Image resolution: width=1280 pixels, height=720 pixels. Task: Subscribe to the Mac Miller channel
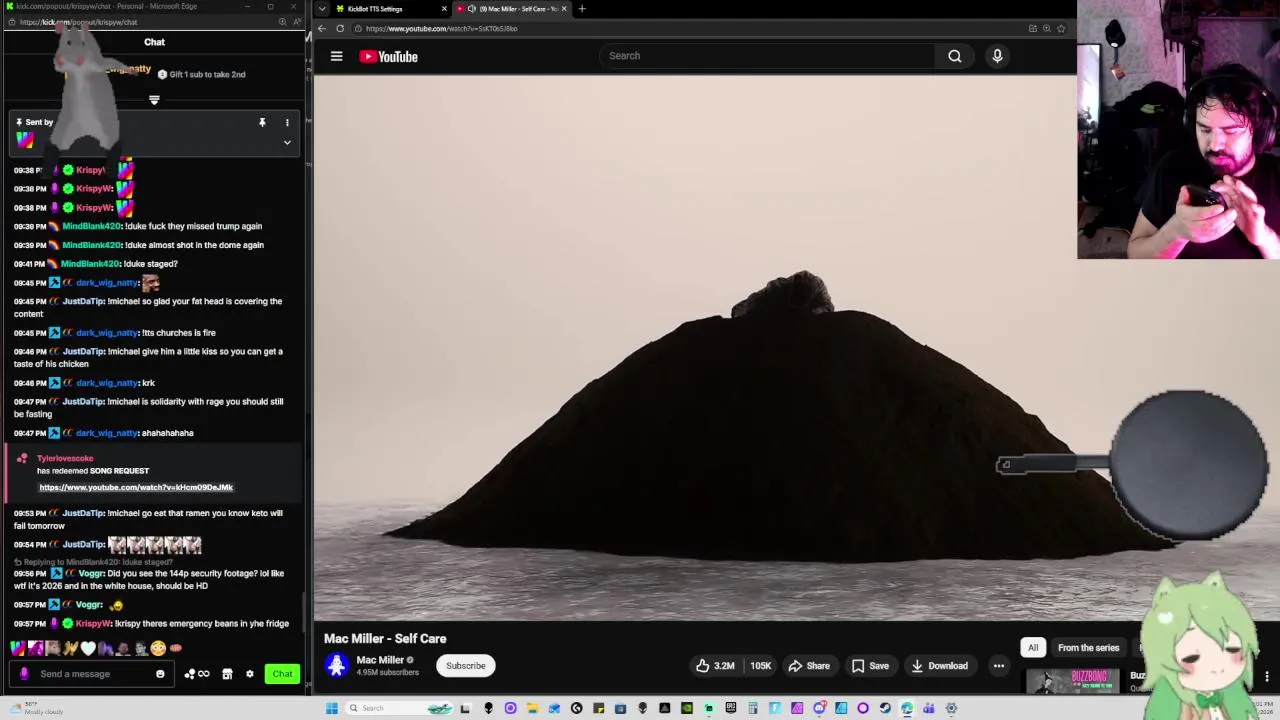coord(465,666)
